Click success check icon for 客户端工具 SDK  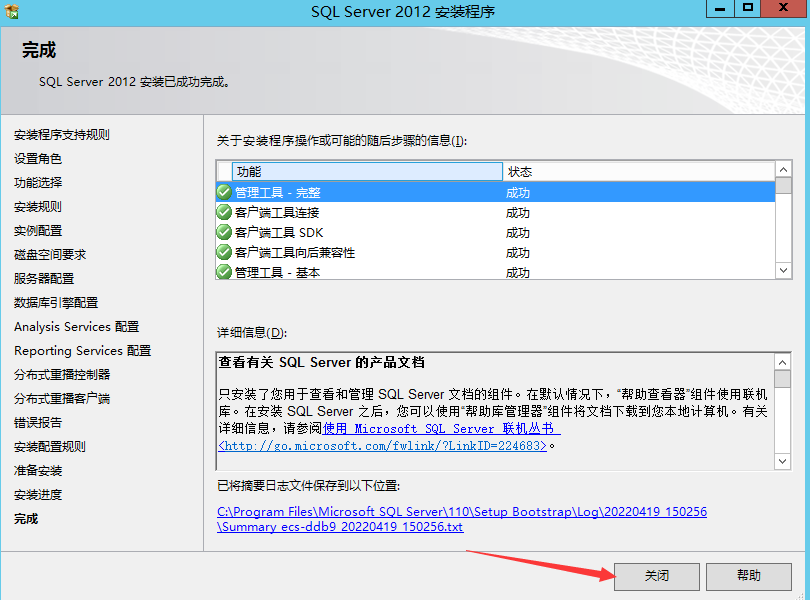pyautogui.click(x=224, y=232)
